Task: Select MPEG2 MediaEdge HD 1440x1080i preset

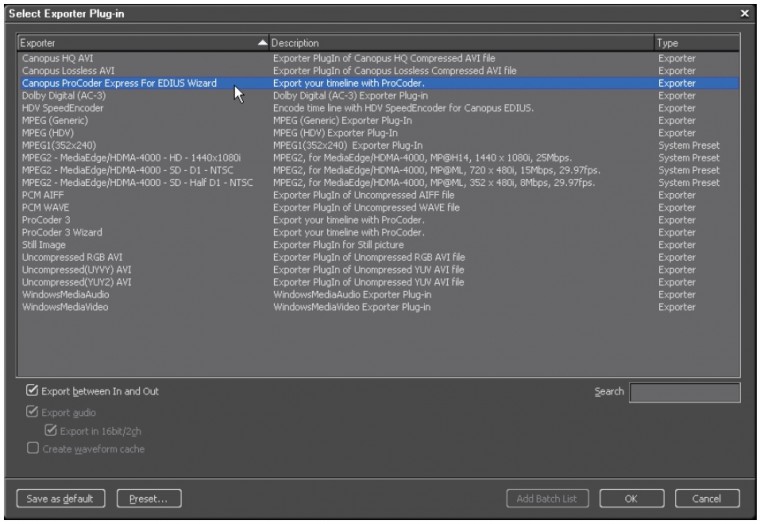Action: click(378, 158)
